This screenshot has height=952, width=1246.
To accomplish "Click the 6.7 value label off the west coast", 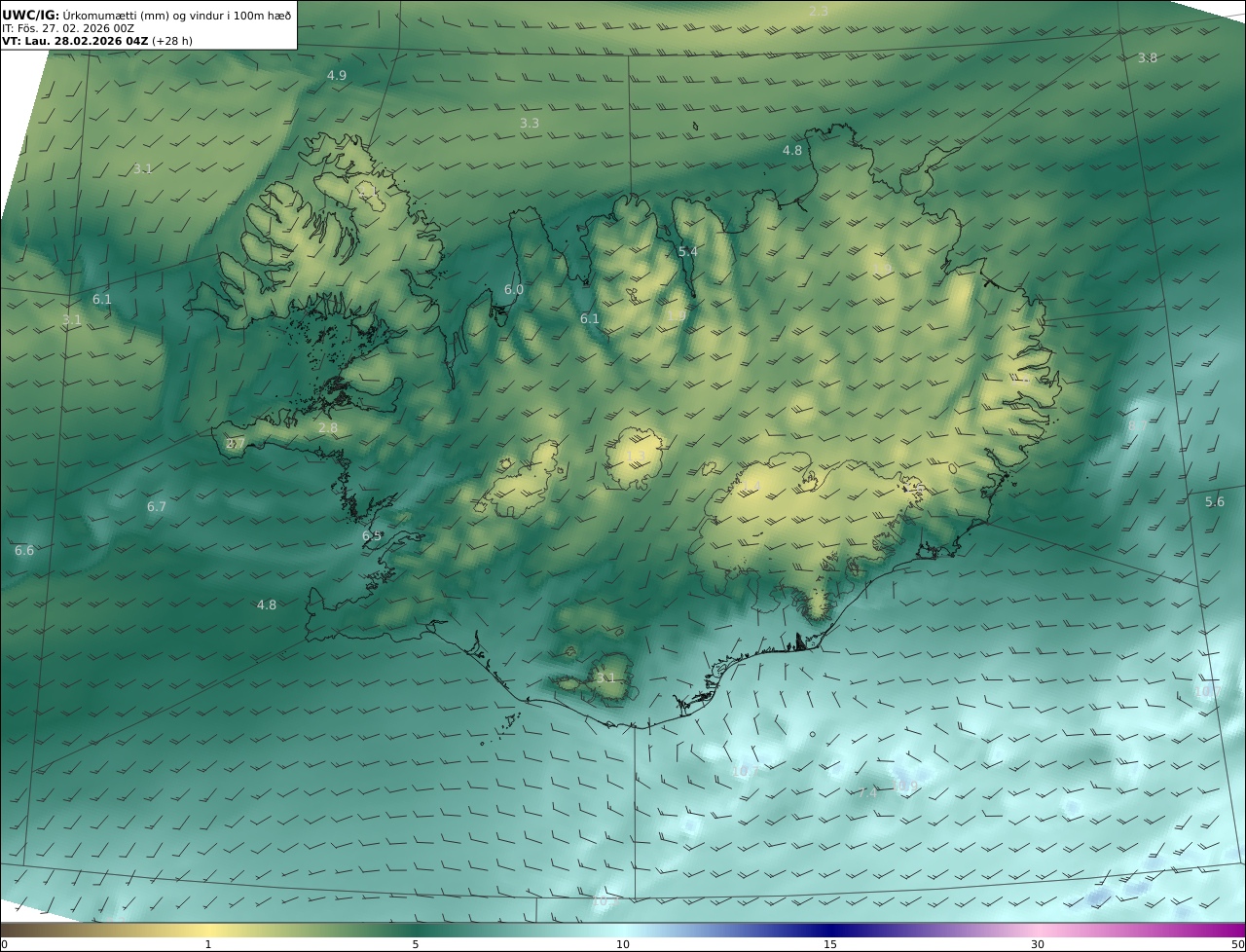I will click(x=157, y=507).
